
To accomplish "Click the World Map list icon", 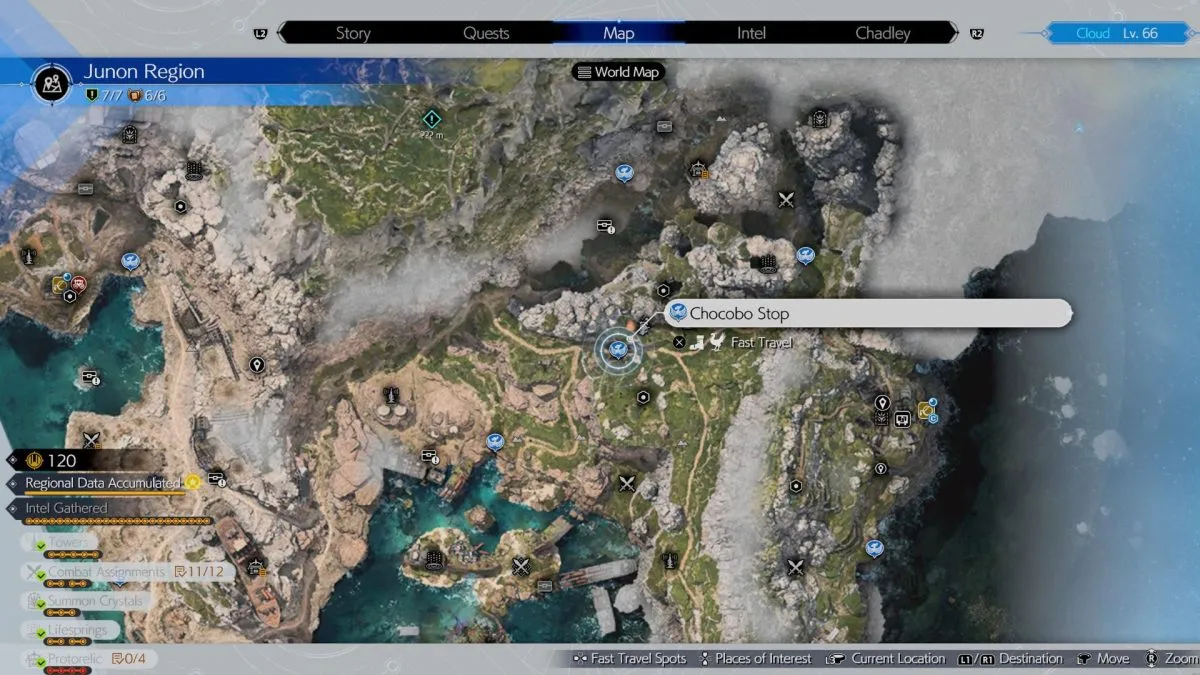I will 584,72.
